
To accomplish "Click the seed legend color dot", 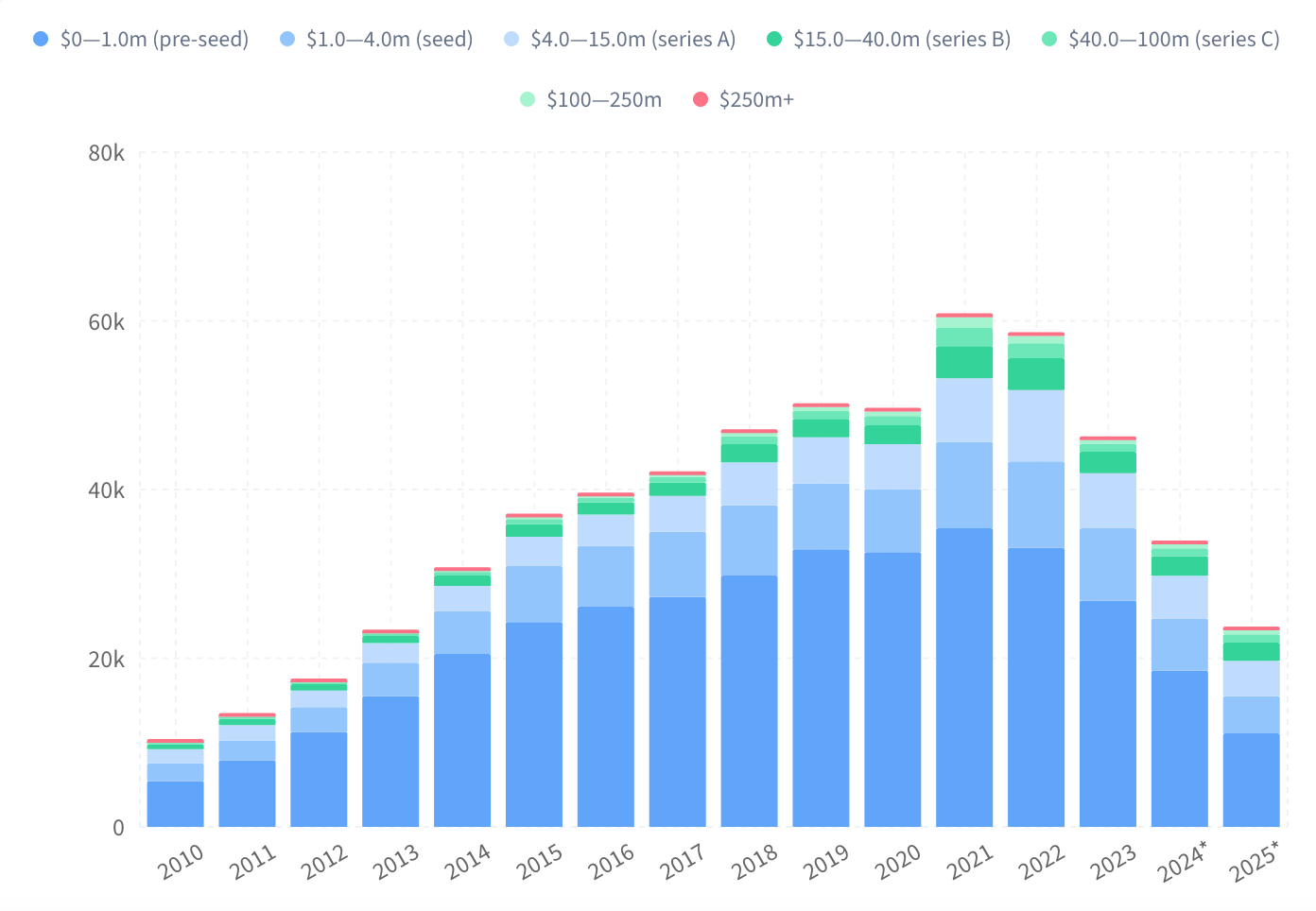I will point(287,39).
